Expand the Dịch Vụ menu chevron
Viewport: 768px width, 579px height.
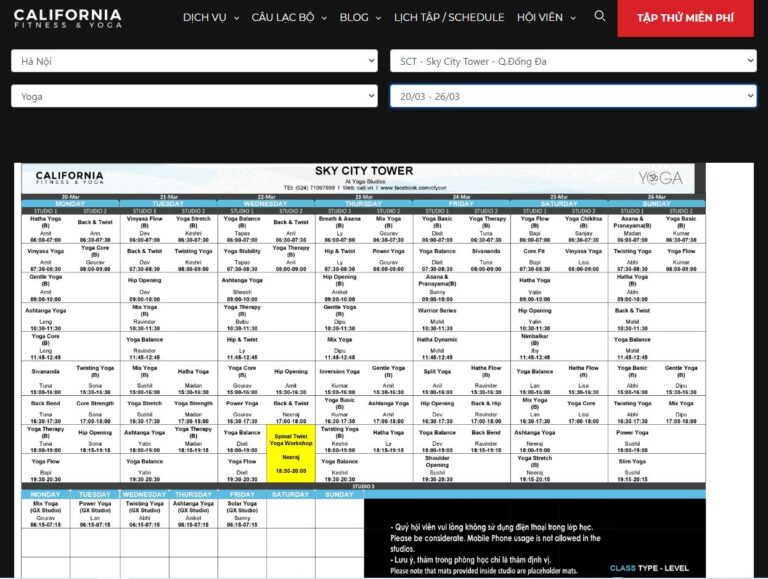[237, 18]
